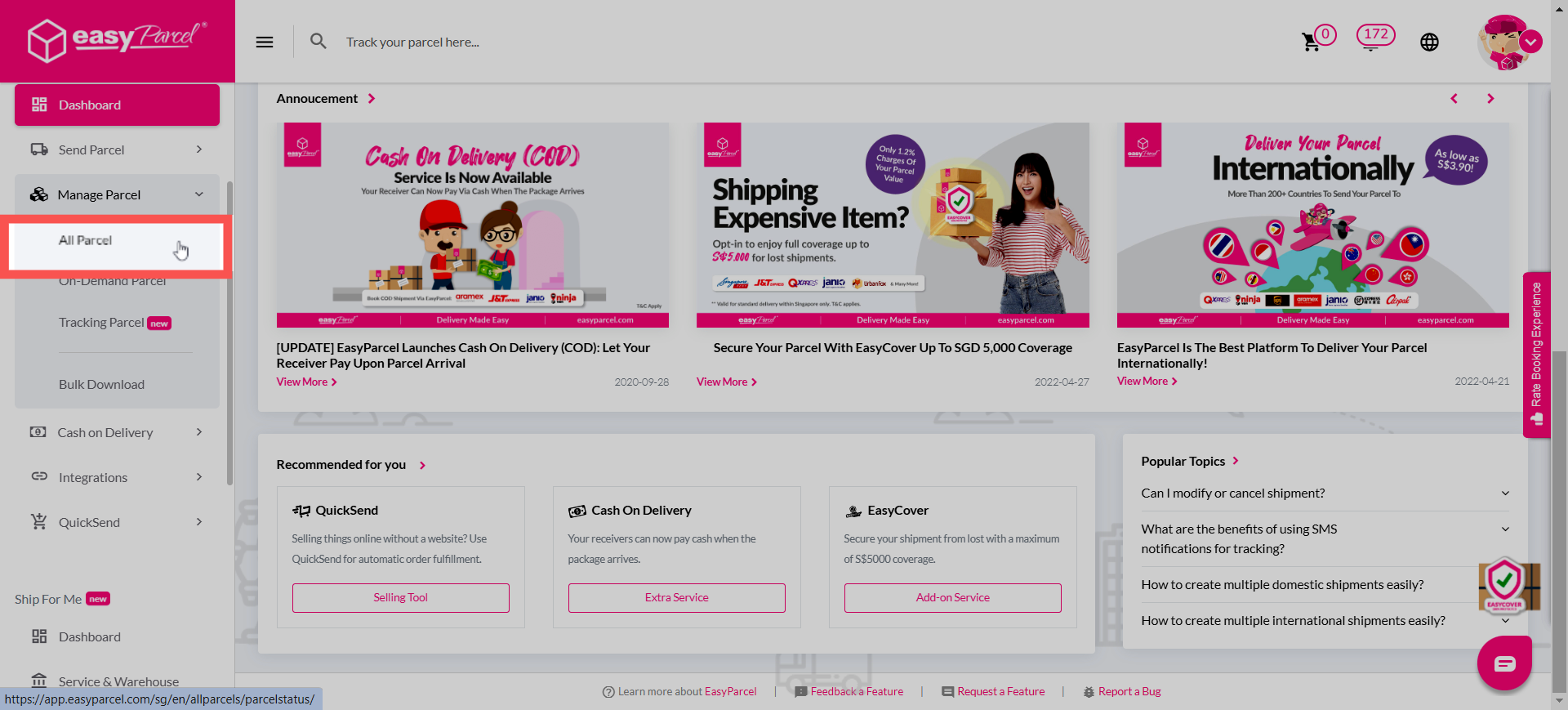The width and height of the screenshot is (1568, 710).
Task: Open the shopping cart icon
Action: (x=1311, y=42)
